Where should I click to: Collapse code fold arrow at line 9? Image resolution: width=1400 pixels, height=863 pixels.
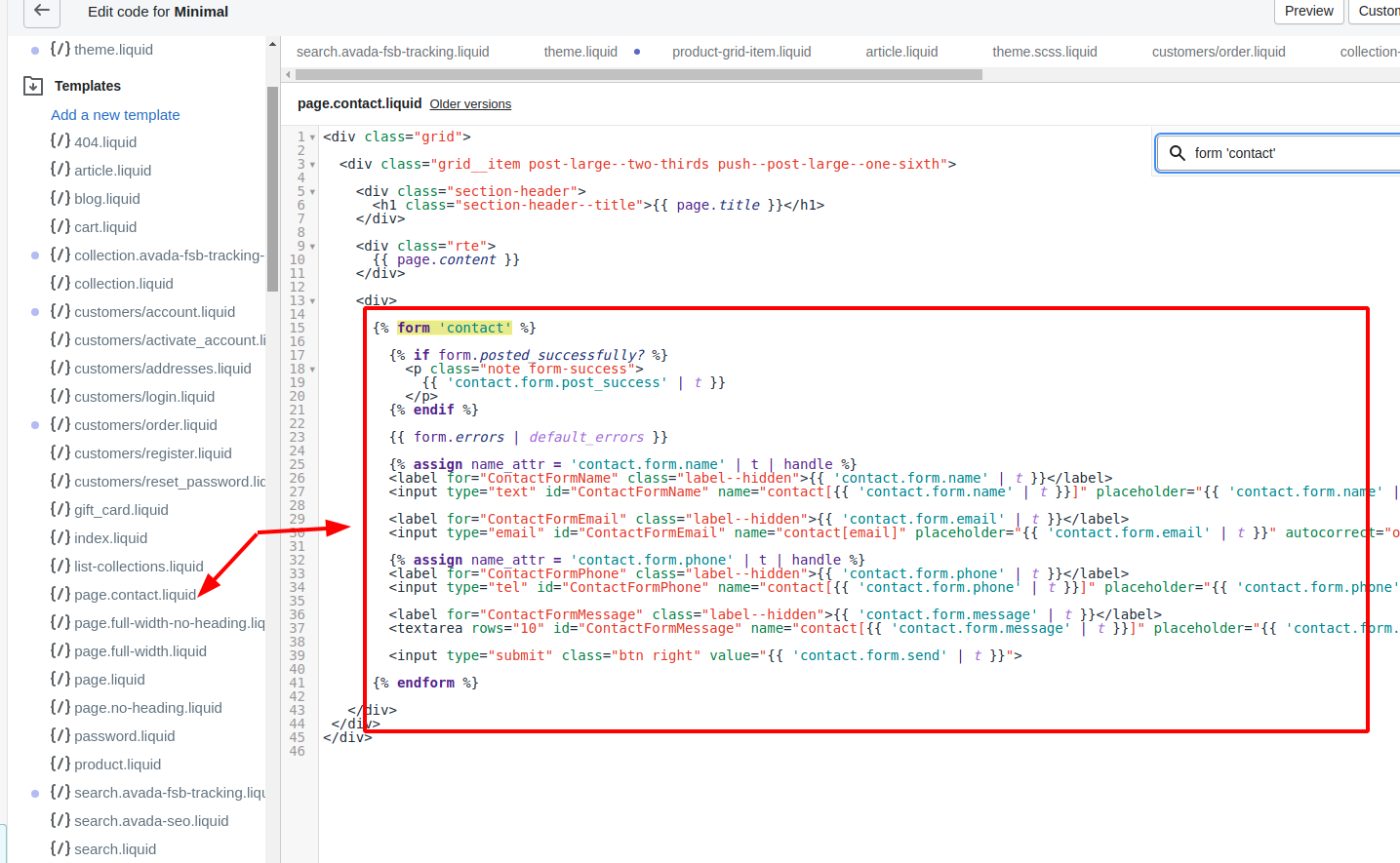(312, 247)
